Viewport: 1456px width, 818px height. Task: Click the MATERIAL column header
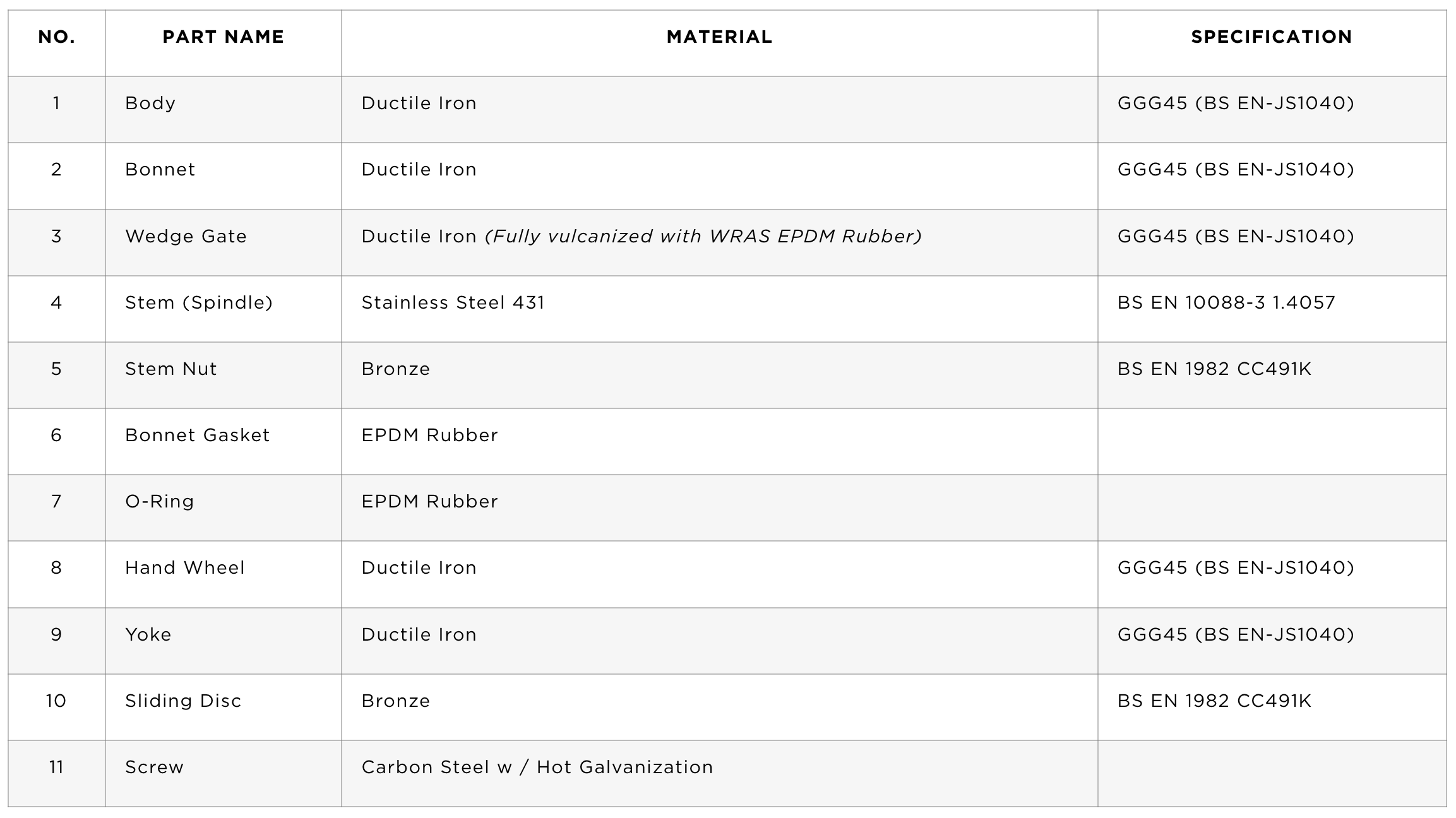click(719, 37)
